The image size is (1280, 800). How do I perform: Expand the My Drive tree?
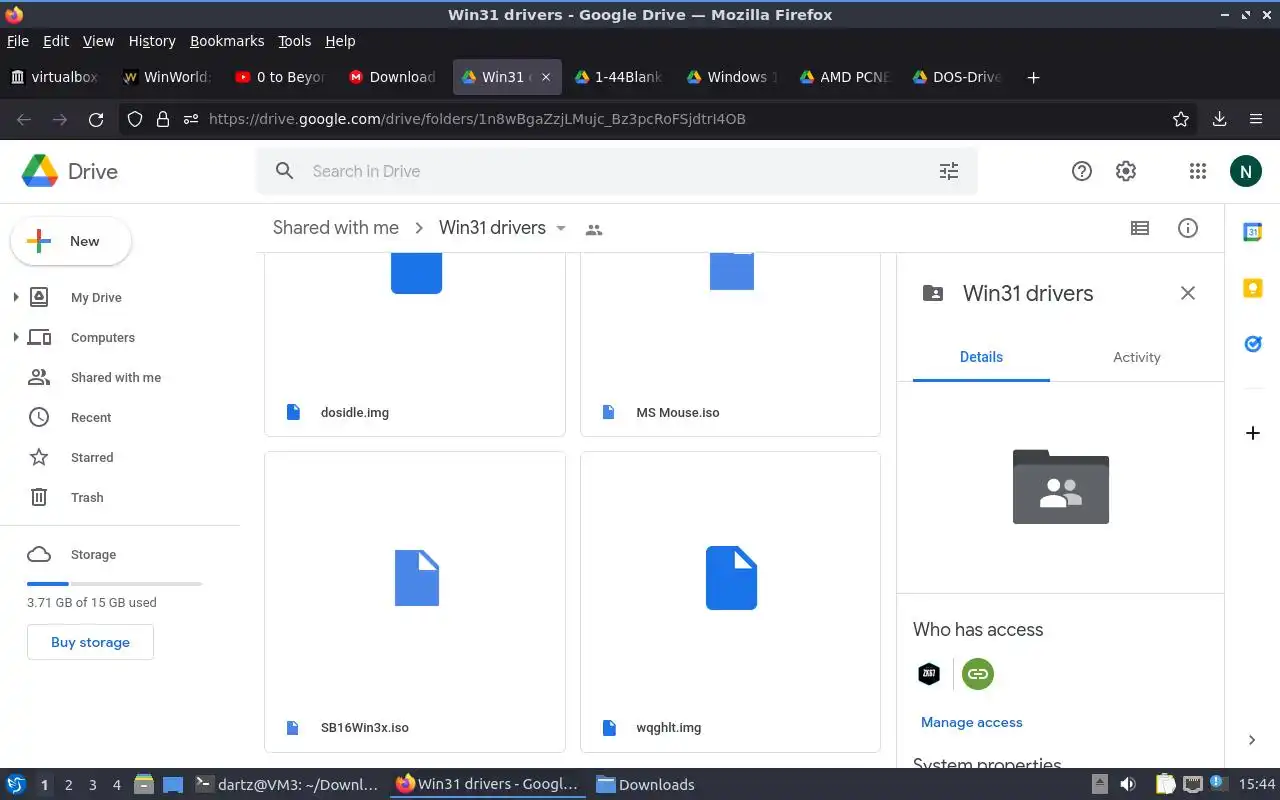coord(15,297)
